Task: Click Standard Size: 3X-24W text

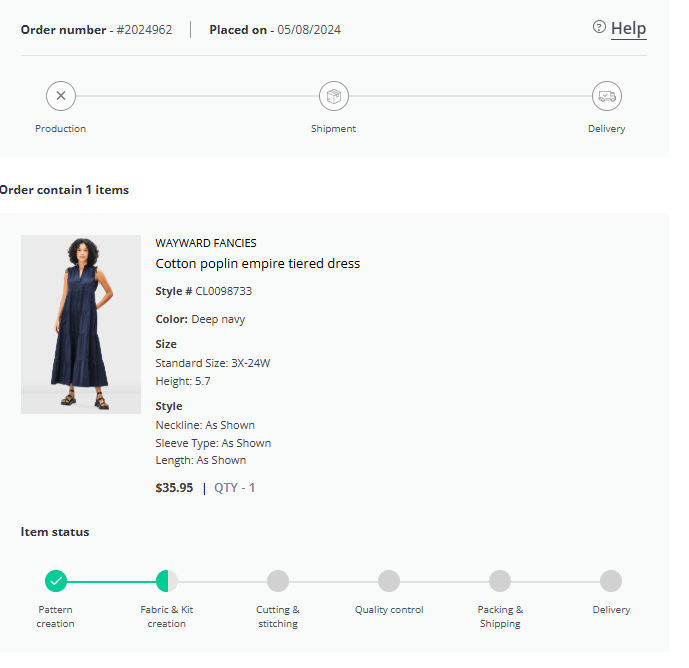Action: [x=213, y=363]
